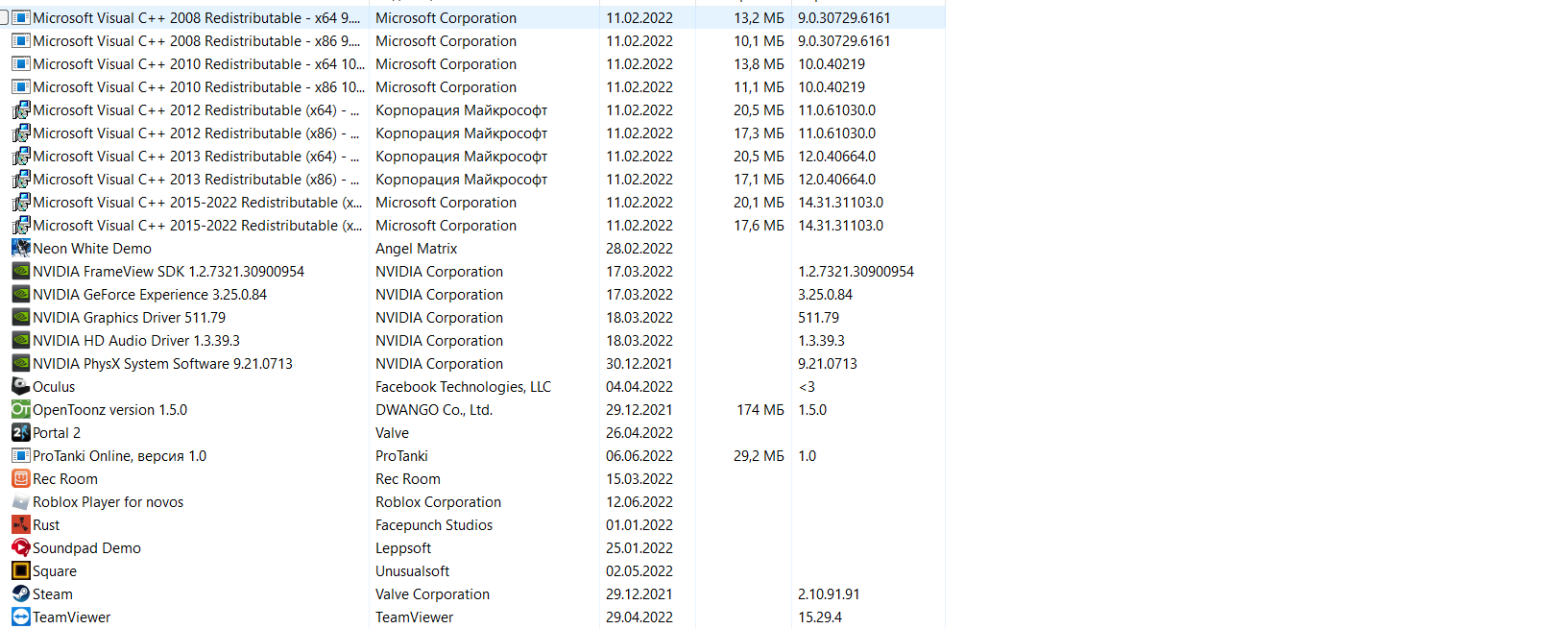Image resolution: width=1568 pixels, height=629 pixels.
Task: Click install date "29.04.2022"
Action: click(639, 617)
